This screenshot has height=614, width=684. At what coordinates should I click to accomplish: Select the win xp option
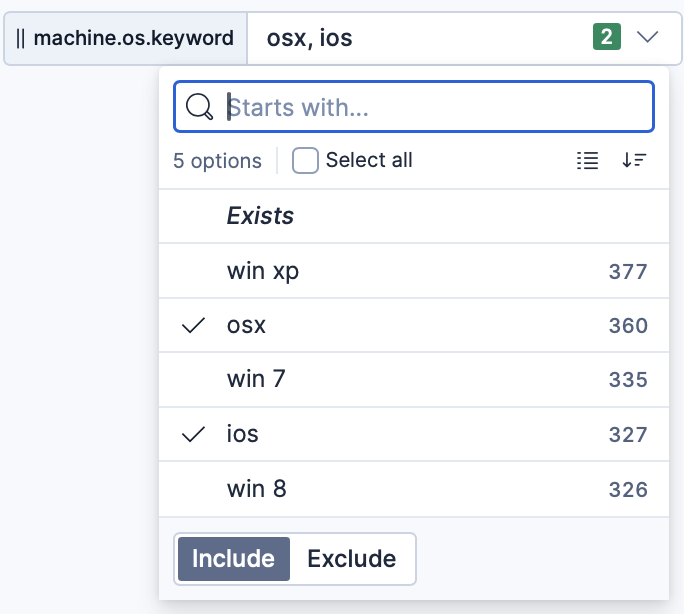(x=263, y=271)
